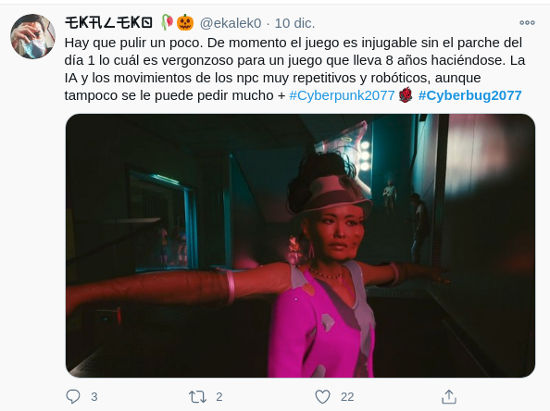Open the #Cyberpunk2077 hashtag
550x411 pixels.
(x=342, y=95)
